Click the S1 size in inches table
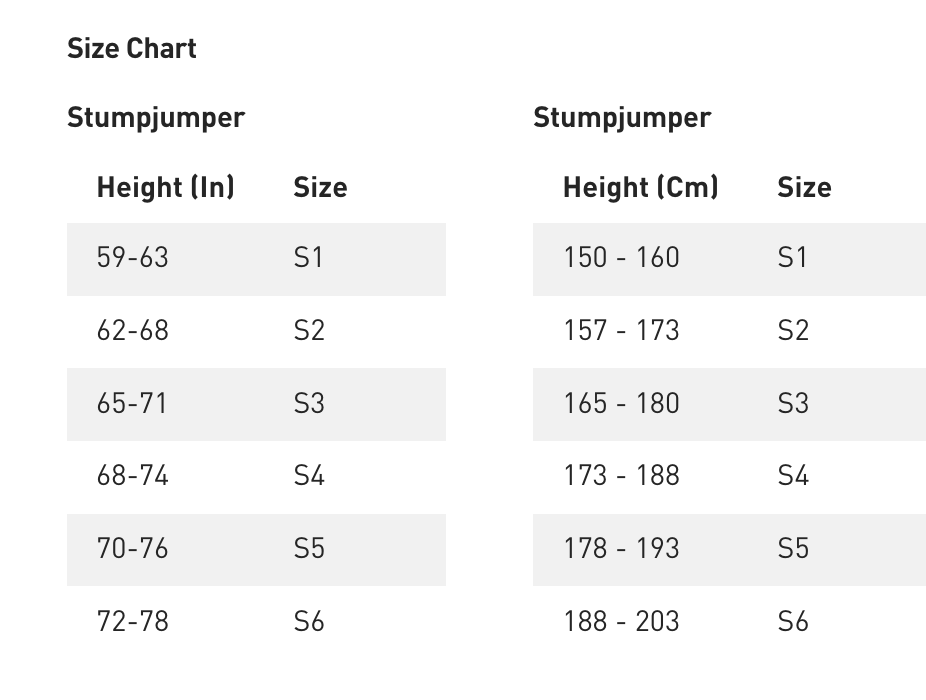 [x=308, y=258]
